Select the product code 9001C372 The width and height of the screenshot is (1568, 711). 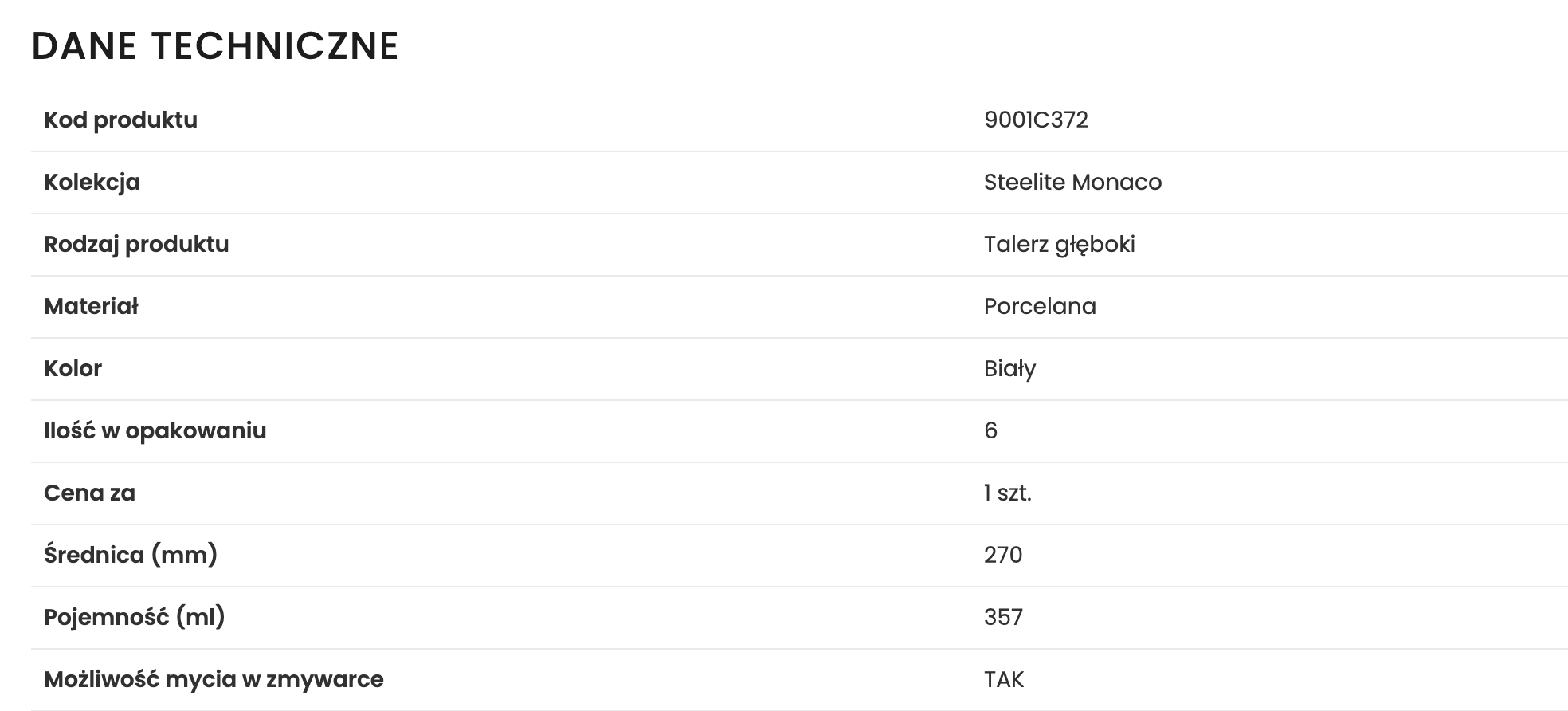[x=1036, y=120]
